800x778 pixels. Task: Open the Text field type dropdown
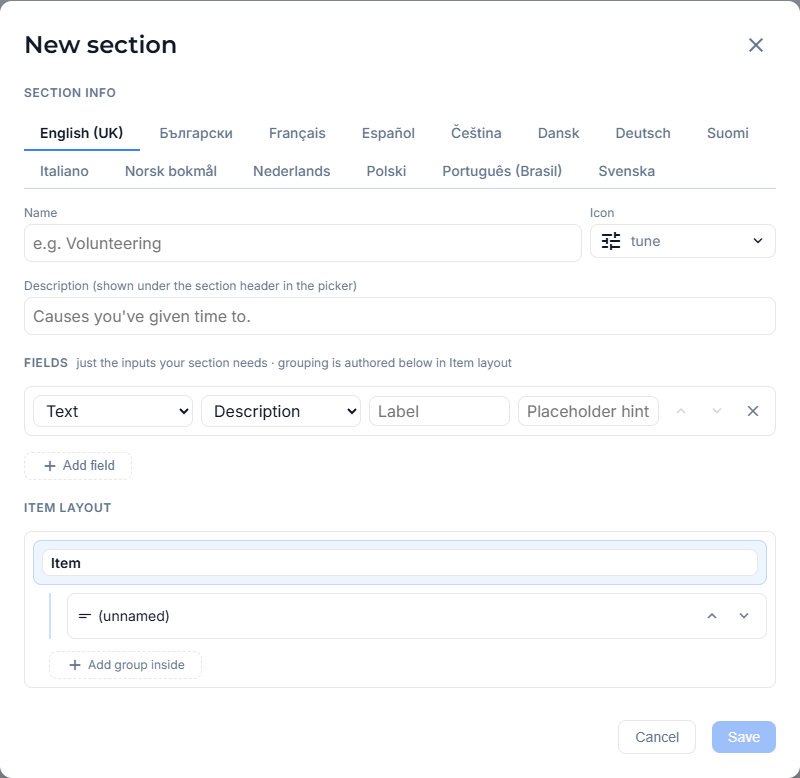click(113, 411)
